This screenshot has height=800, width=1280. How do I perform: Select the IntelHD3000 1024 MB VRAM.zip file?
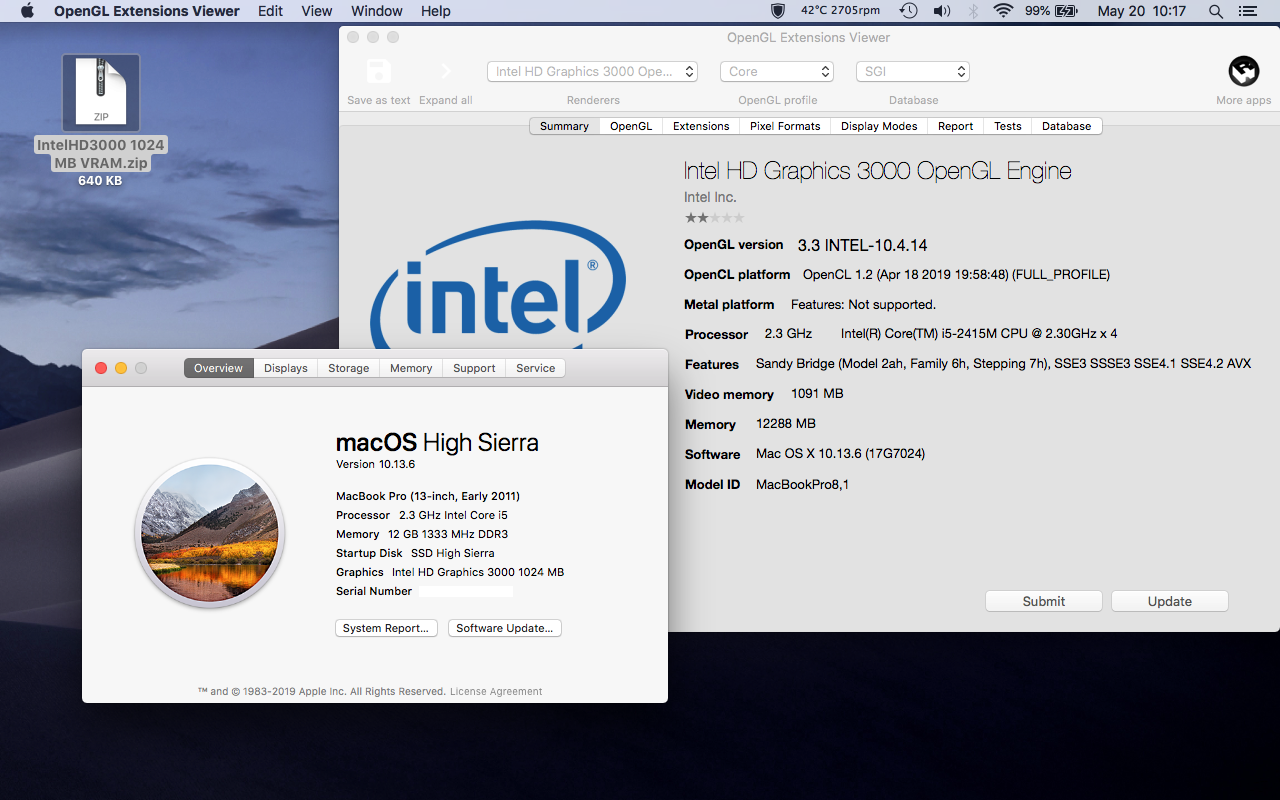coord(100,120)
